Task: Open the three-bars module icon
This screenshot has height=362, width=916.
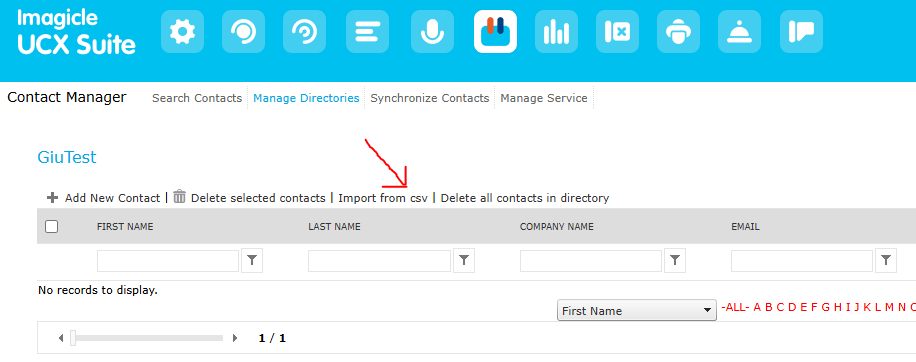Action: [367, 32]
